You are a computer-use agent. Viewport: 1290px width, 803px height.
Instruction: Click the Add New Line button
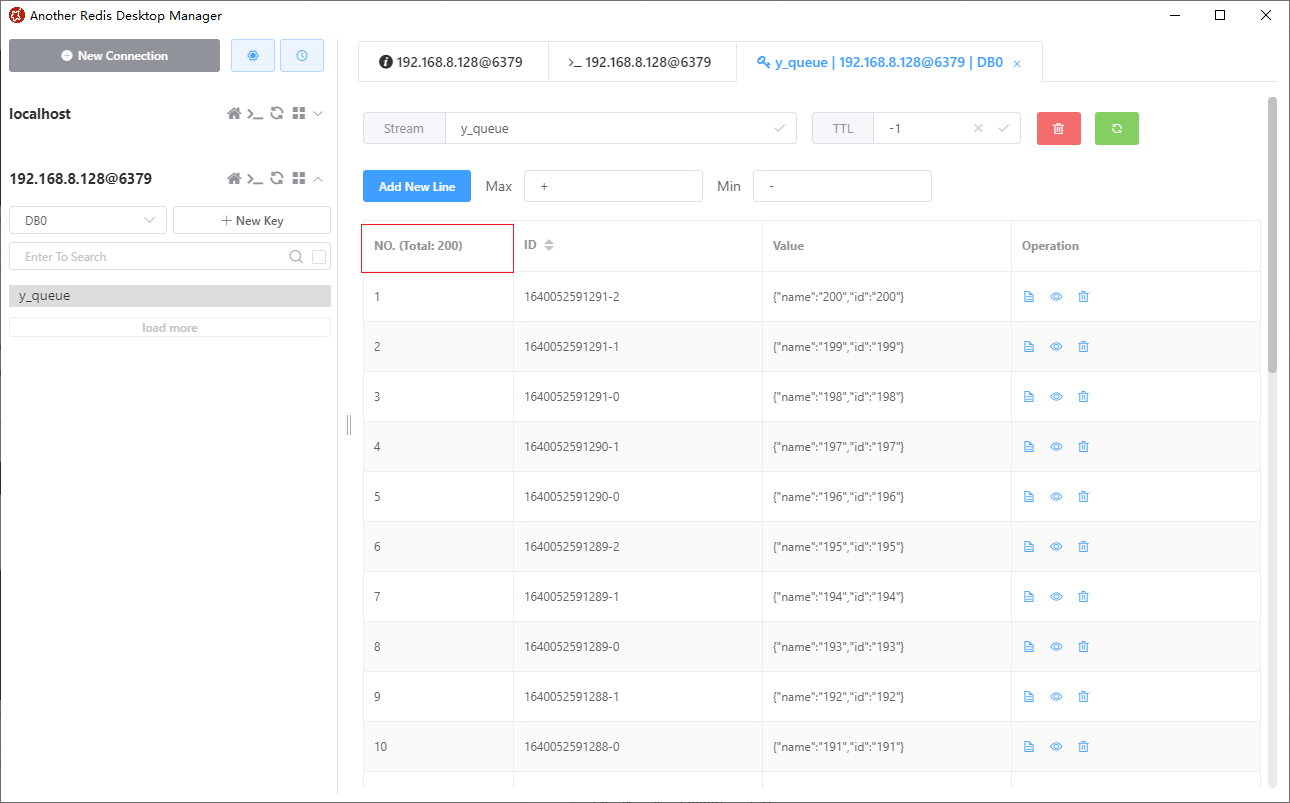[x=417, y=186]
